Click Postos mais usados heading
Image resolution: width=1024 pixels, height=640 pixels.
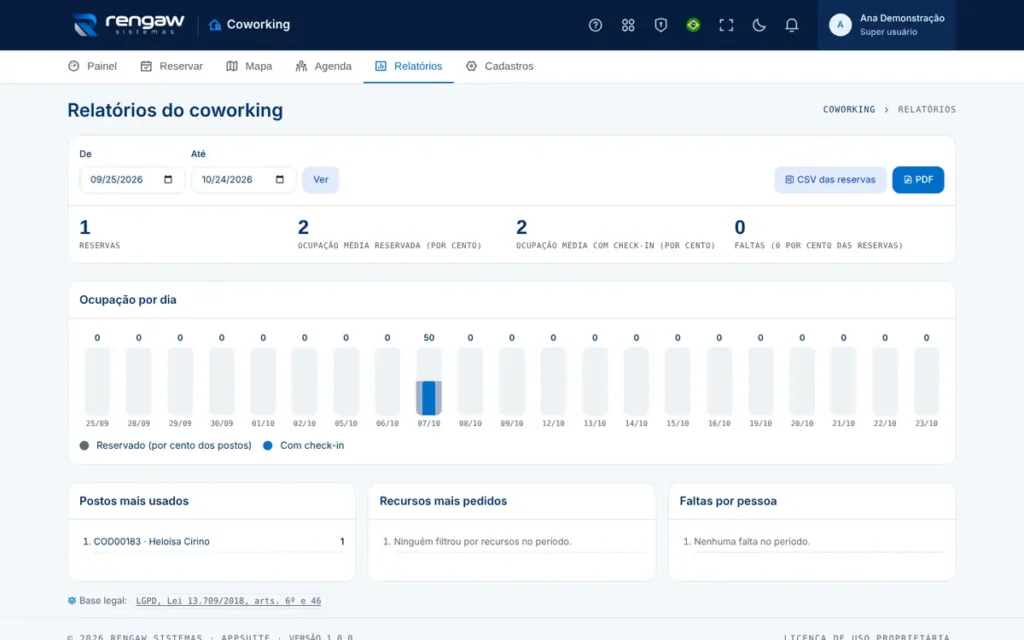[134, 501]
